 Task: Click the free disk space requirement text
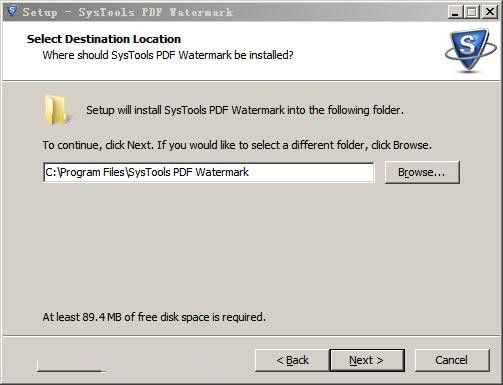coord(154,317)
